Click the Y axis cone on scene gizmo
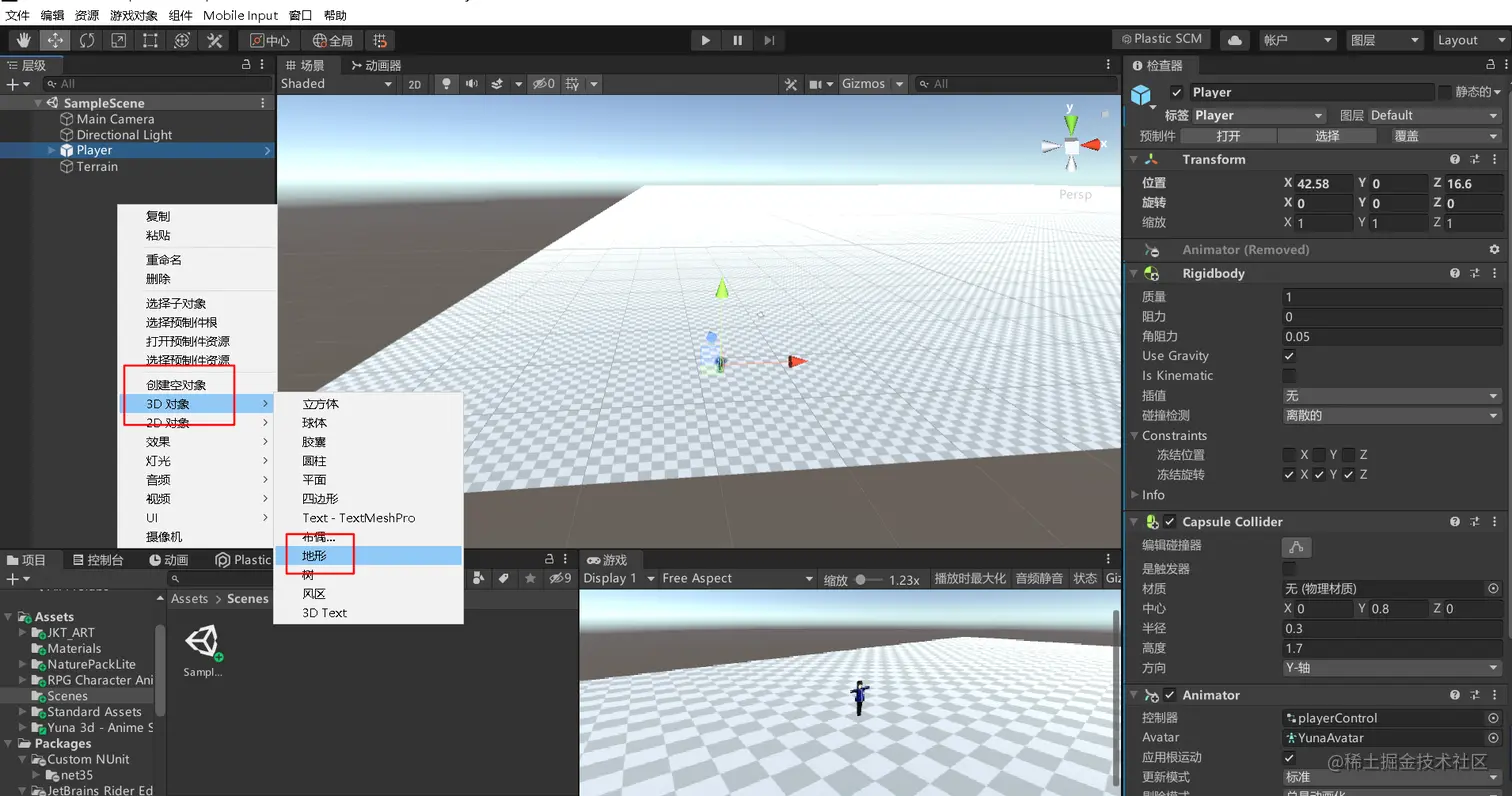The width and height of the screenshot is (1512, 796). pyautogui.click(x=1070, y=123)
